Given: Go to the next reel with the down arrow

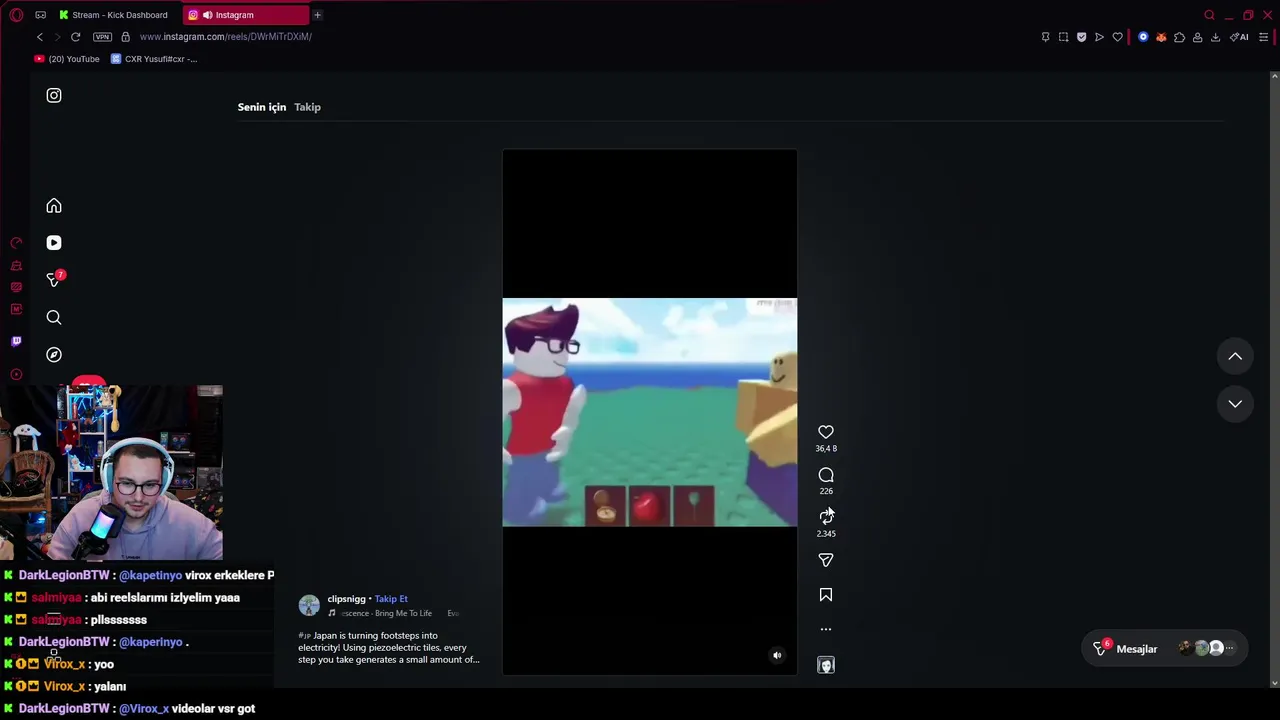Looking at the screenshot, I should click(1235, 404).
